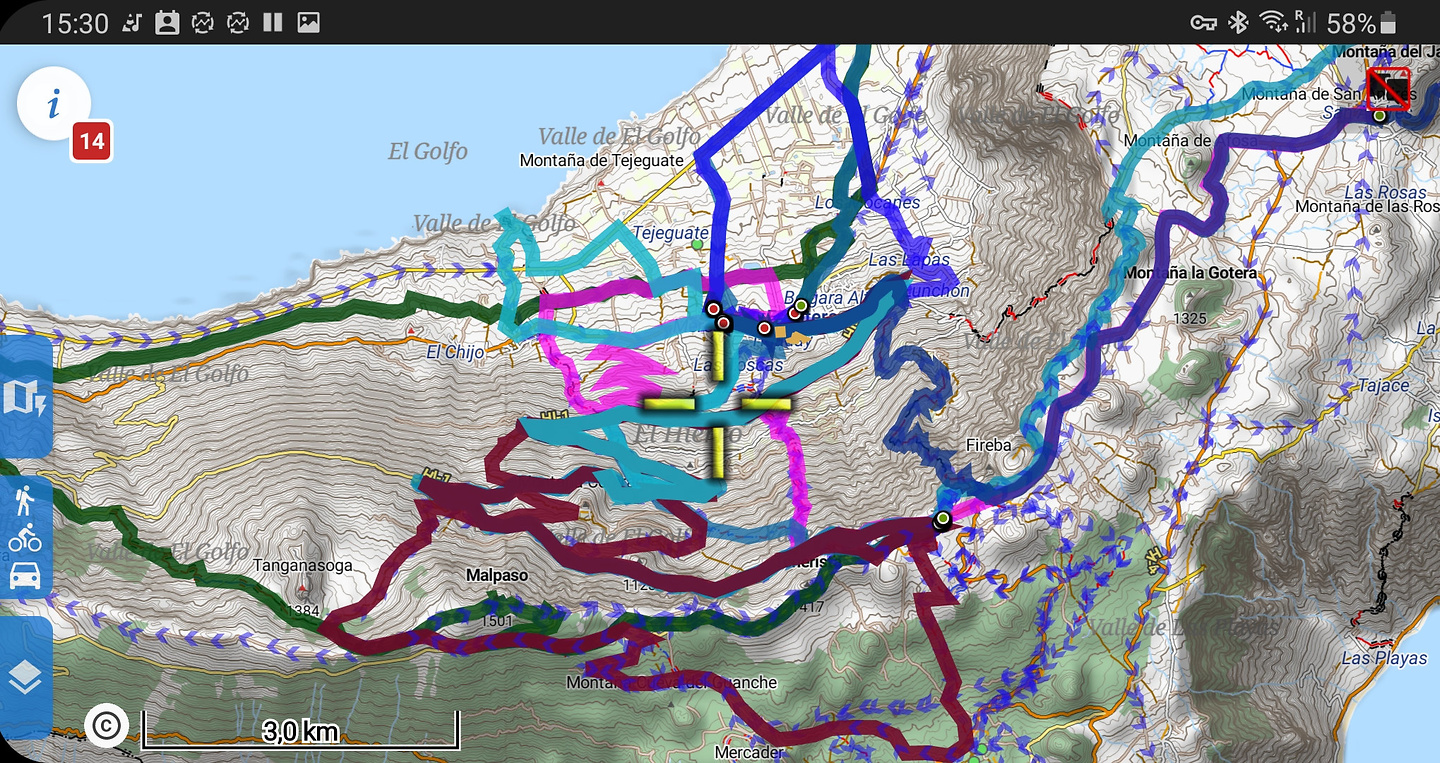Select the red waypoint near Bergara Alta

tap(795, 313)
